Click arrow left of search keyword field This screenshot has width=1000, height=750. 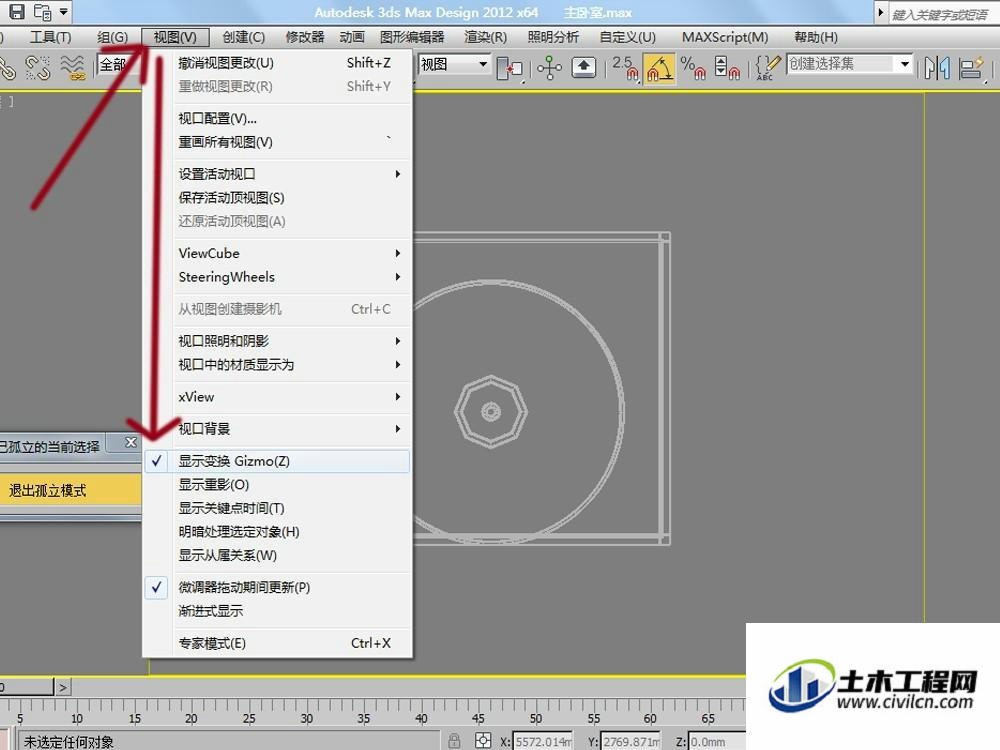(x=881, y=12)
